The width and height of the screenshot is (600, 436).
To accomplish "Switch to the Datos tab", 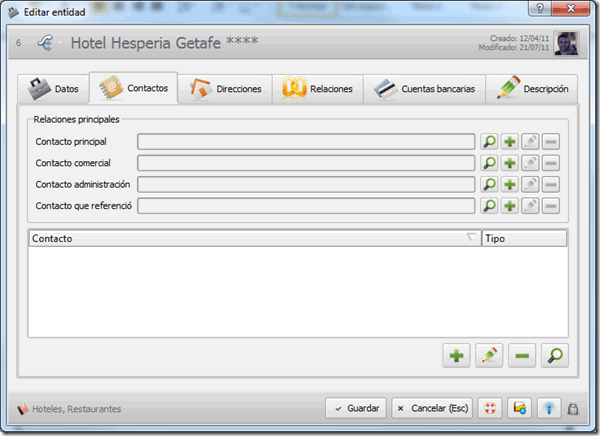I will pos(54,89).
